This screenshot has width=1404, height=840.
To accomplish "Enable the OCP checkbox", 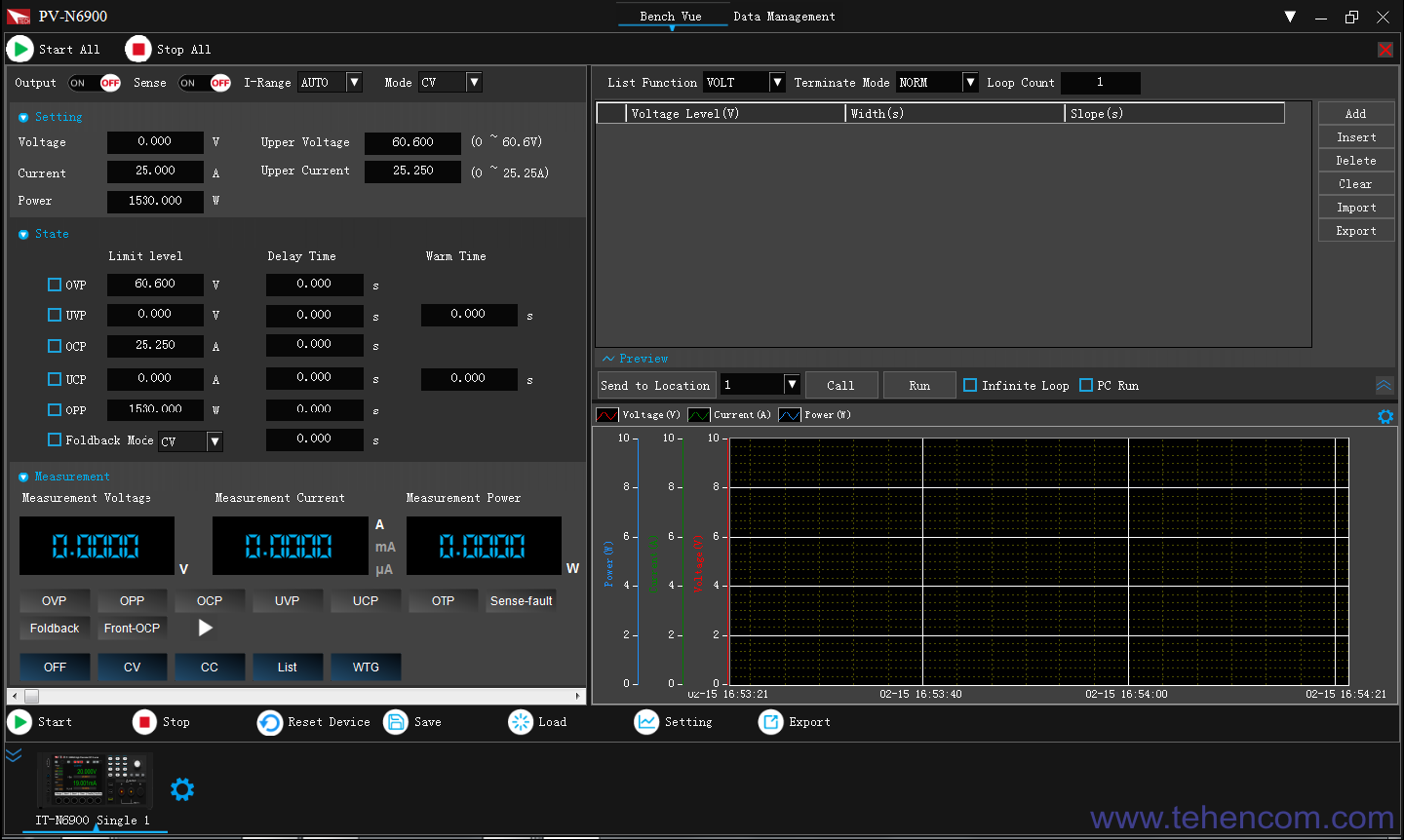I will (x=55, y=346).
